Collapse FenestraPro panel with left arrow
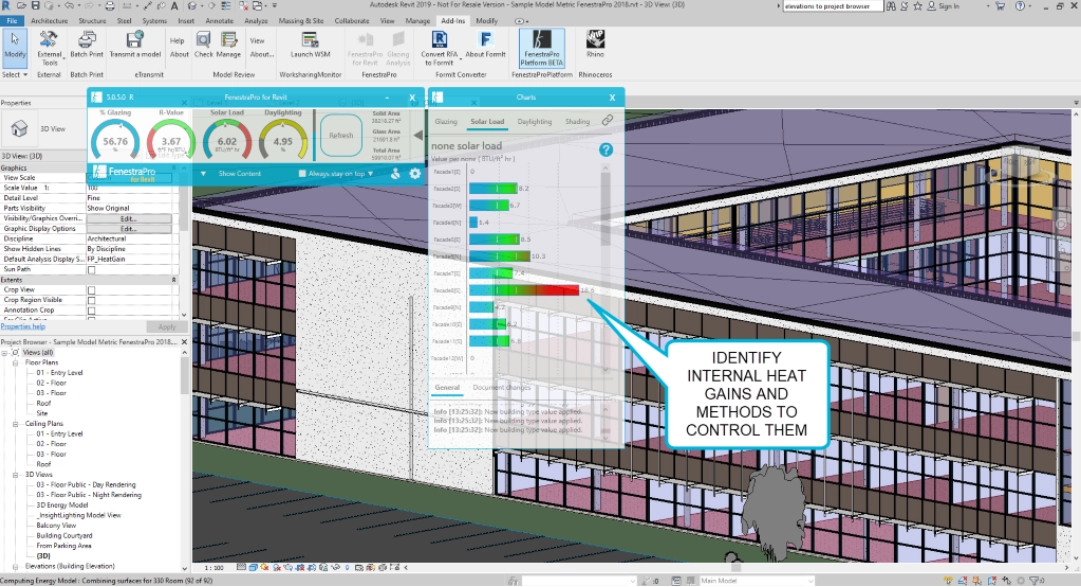This screenshot has height=587, width=1081. (x=418, y=135)
